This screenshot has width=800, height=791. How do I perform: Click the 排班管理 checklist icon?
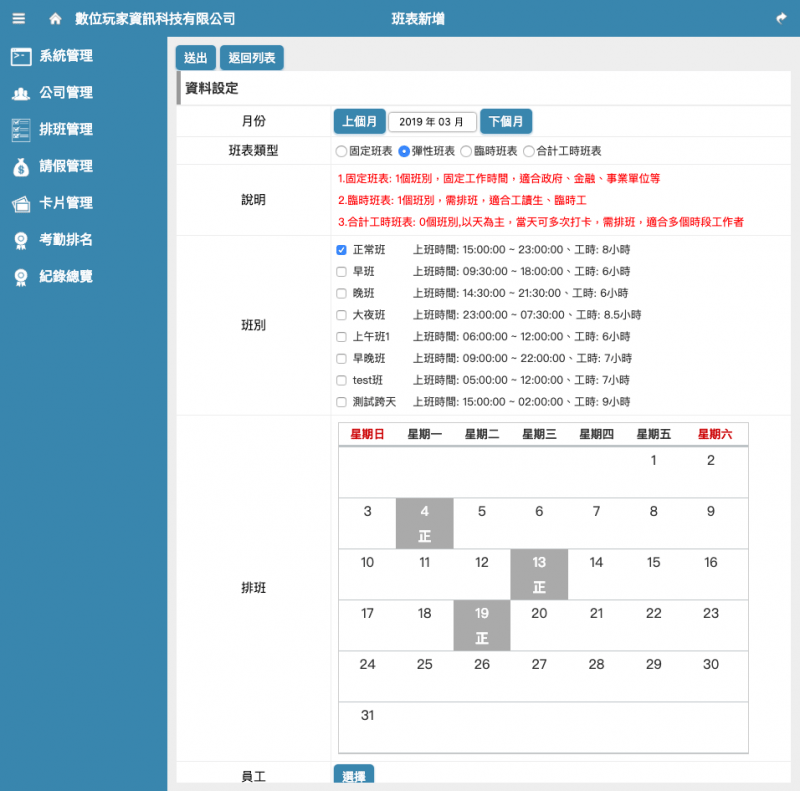click(x=21, y=130)
